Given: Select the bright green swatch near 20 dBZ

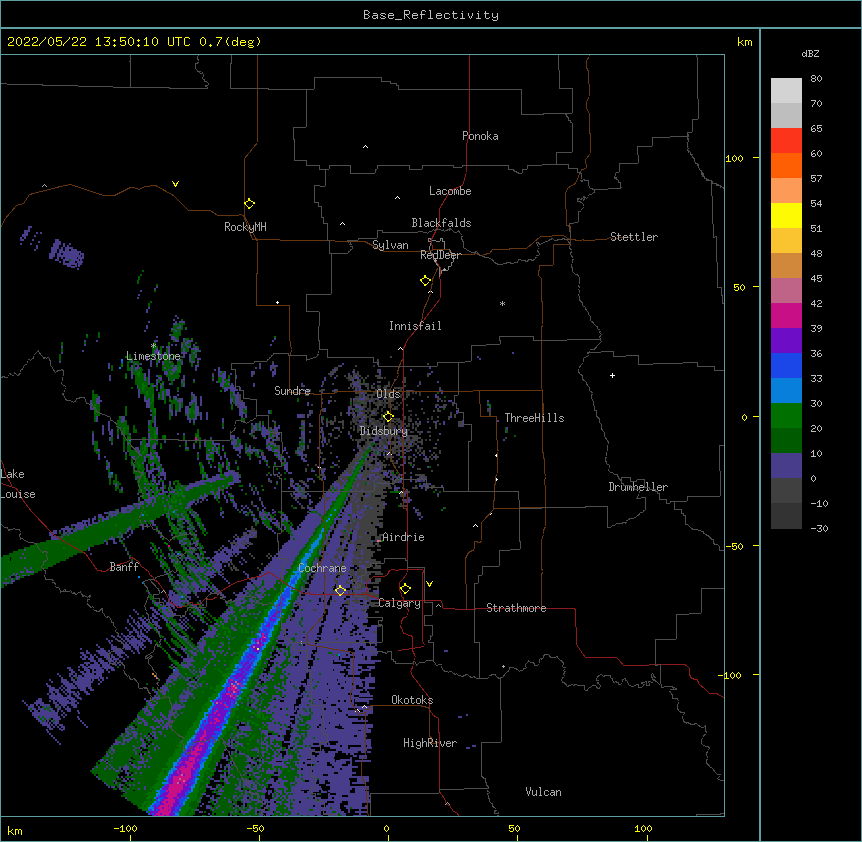Looking at the screenshot, I should tap(786, 416).
